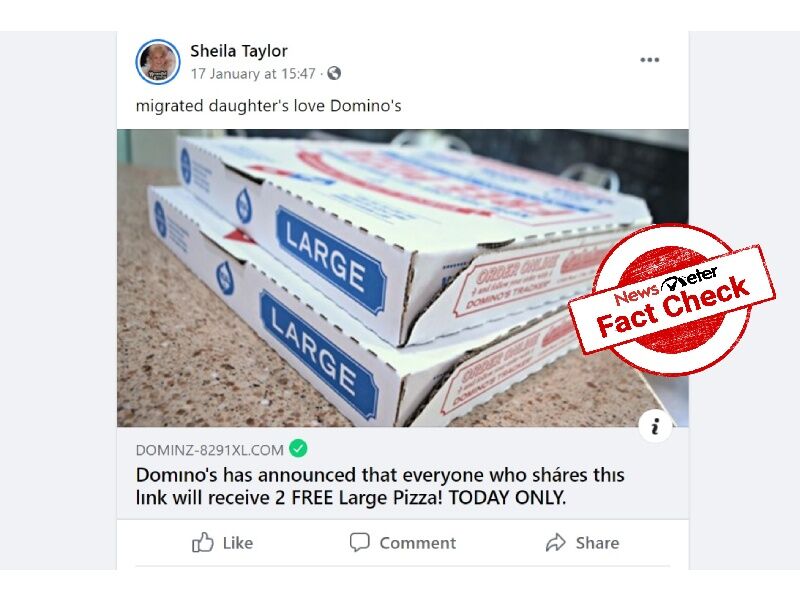
Task: Open Sheila Taylor's profile via her name
Action: (239, 51)
